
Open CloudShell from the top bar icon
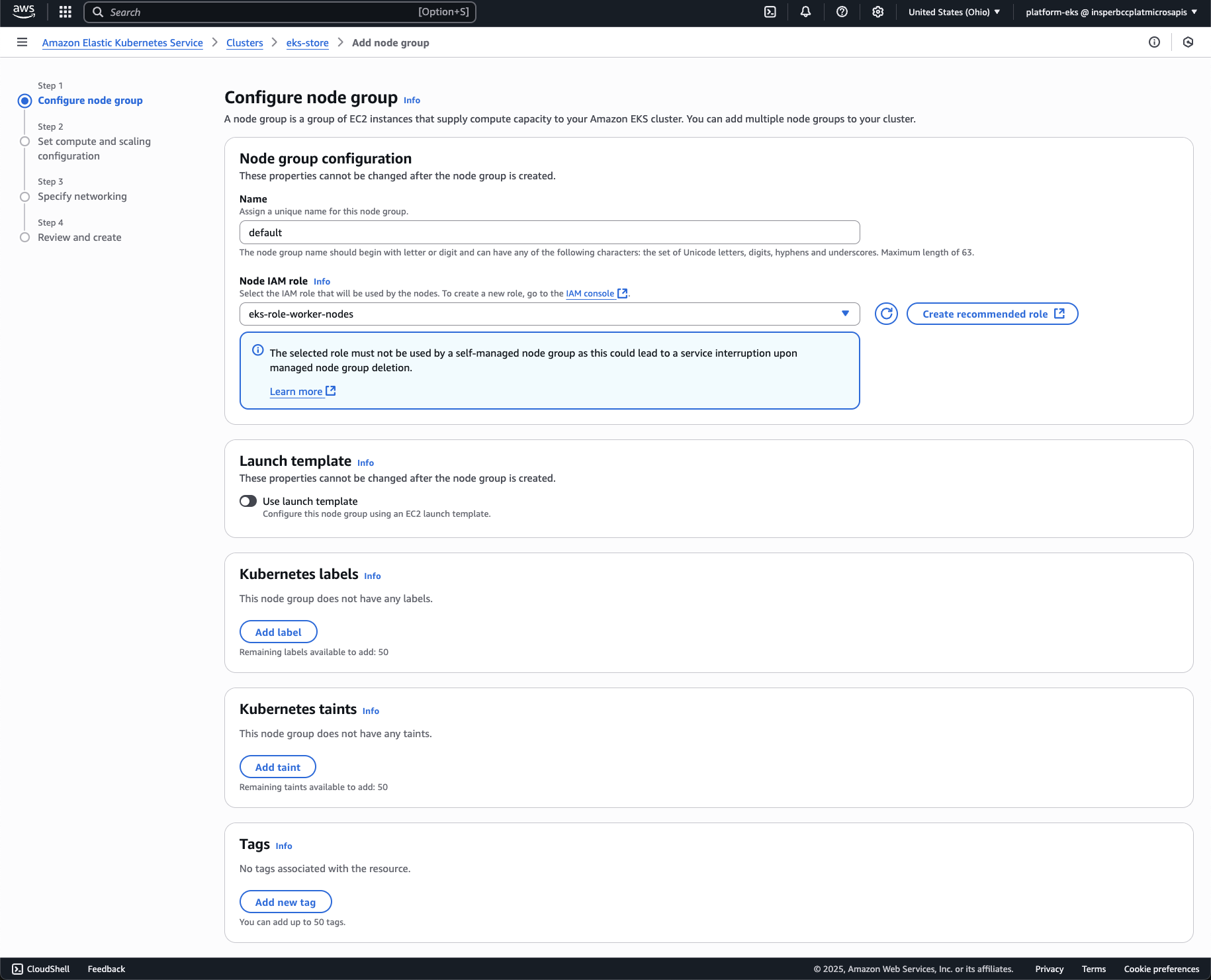(770, 12)
